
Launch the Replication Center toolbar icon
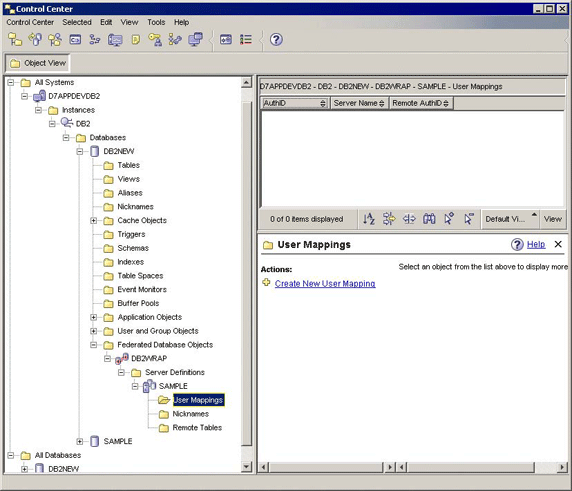coord(35,39)
